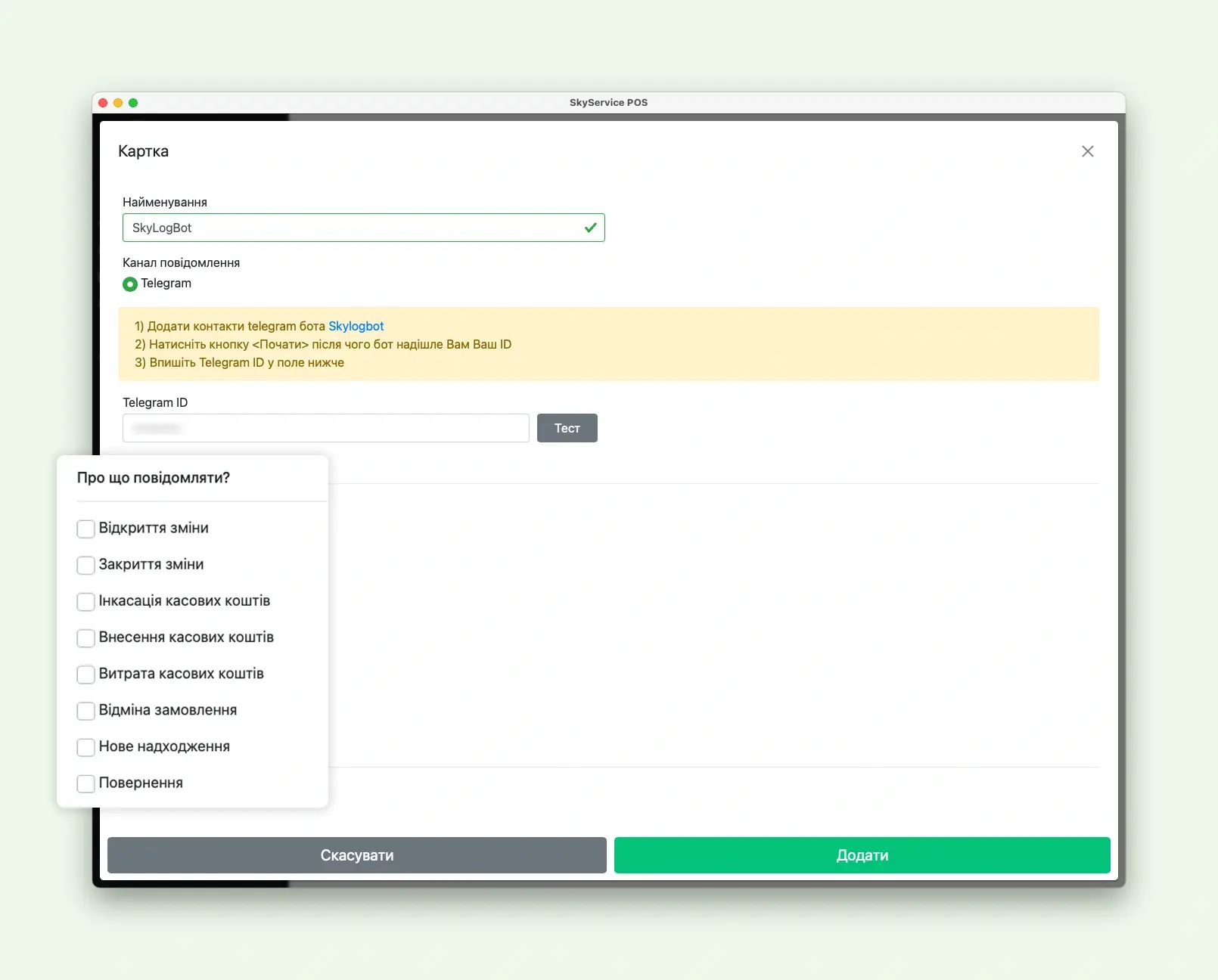
Task: Open the Skylogbot link
Action: 356,327
